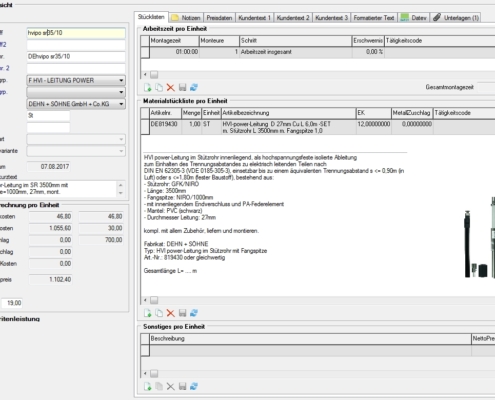Viewport: 495px width, 400px height.
Task: Click the Kurztext box scroll up arrow
Action: (x=121, y=185)
